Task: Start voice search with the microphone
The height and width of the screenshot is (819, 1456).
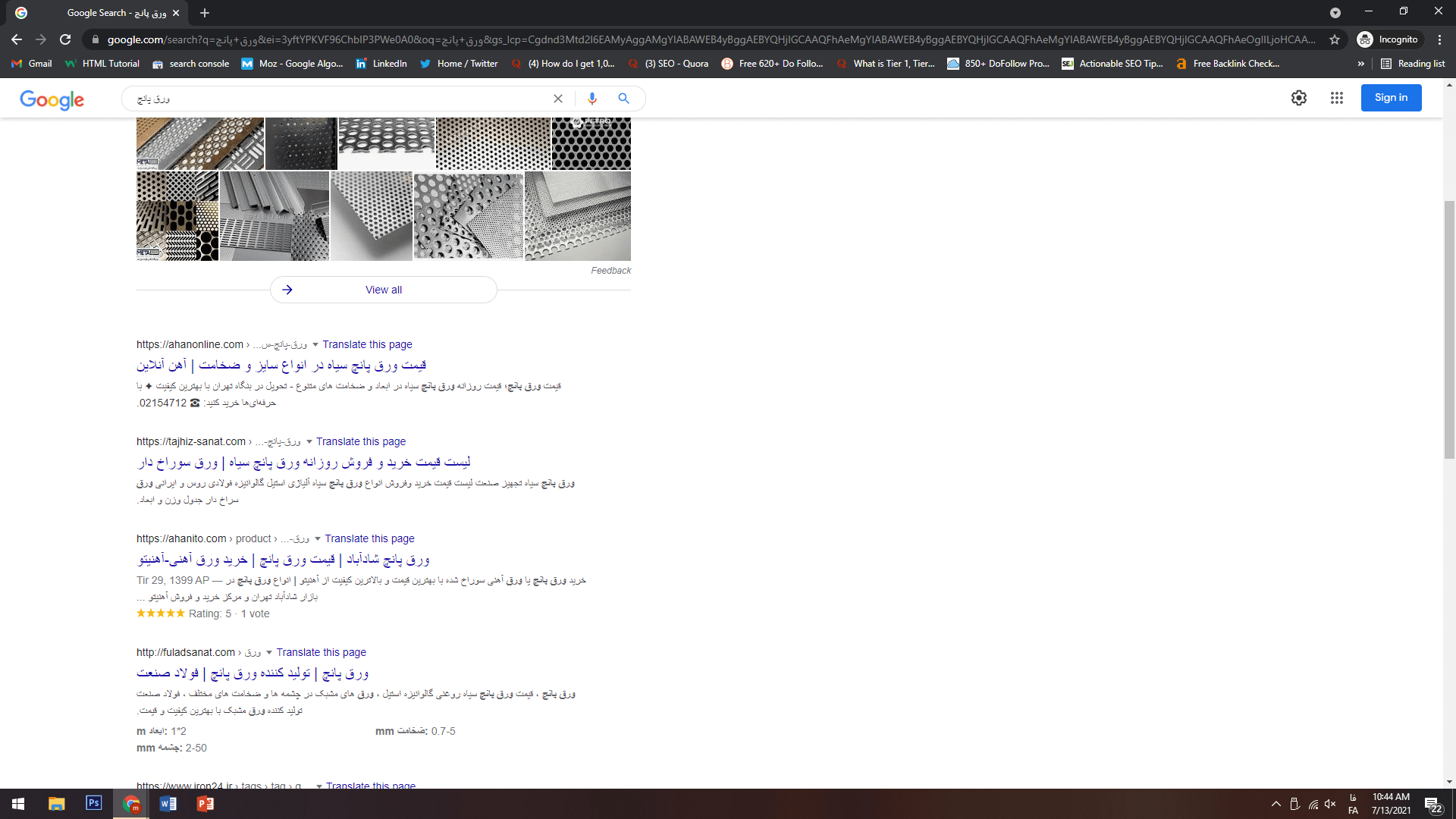Action: 592,99
